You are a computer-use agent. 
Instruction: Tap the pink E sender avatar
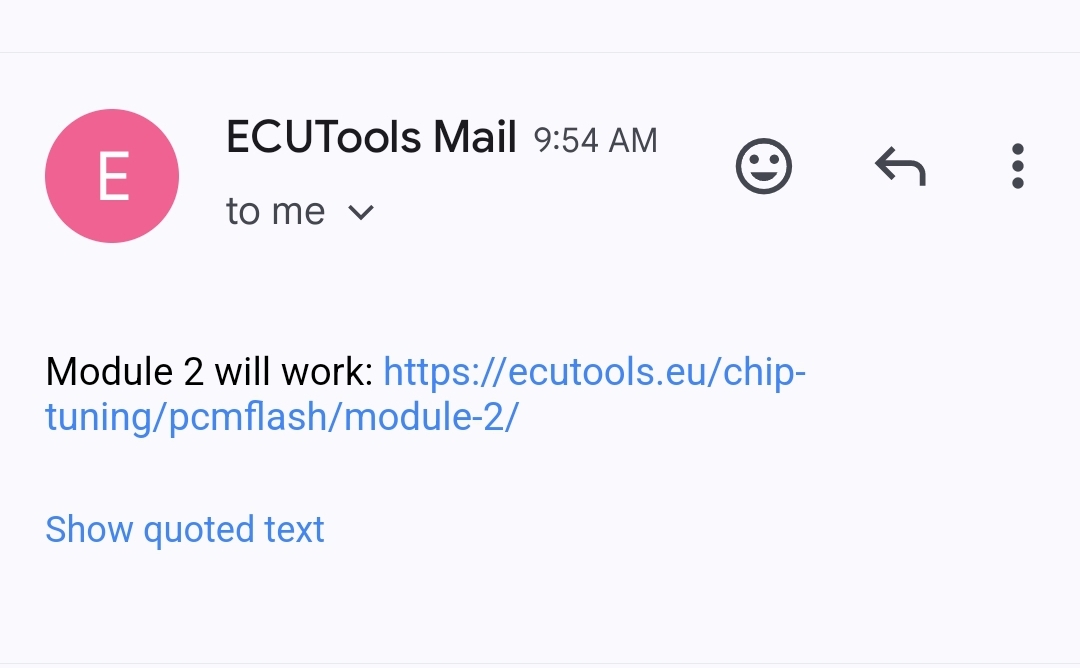(x=112, y=176)
